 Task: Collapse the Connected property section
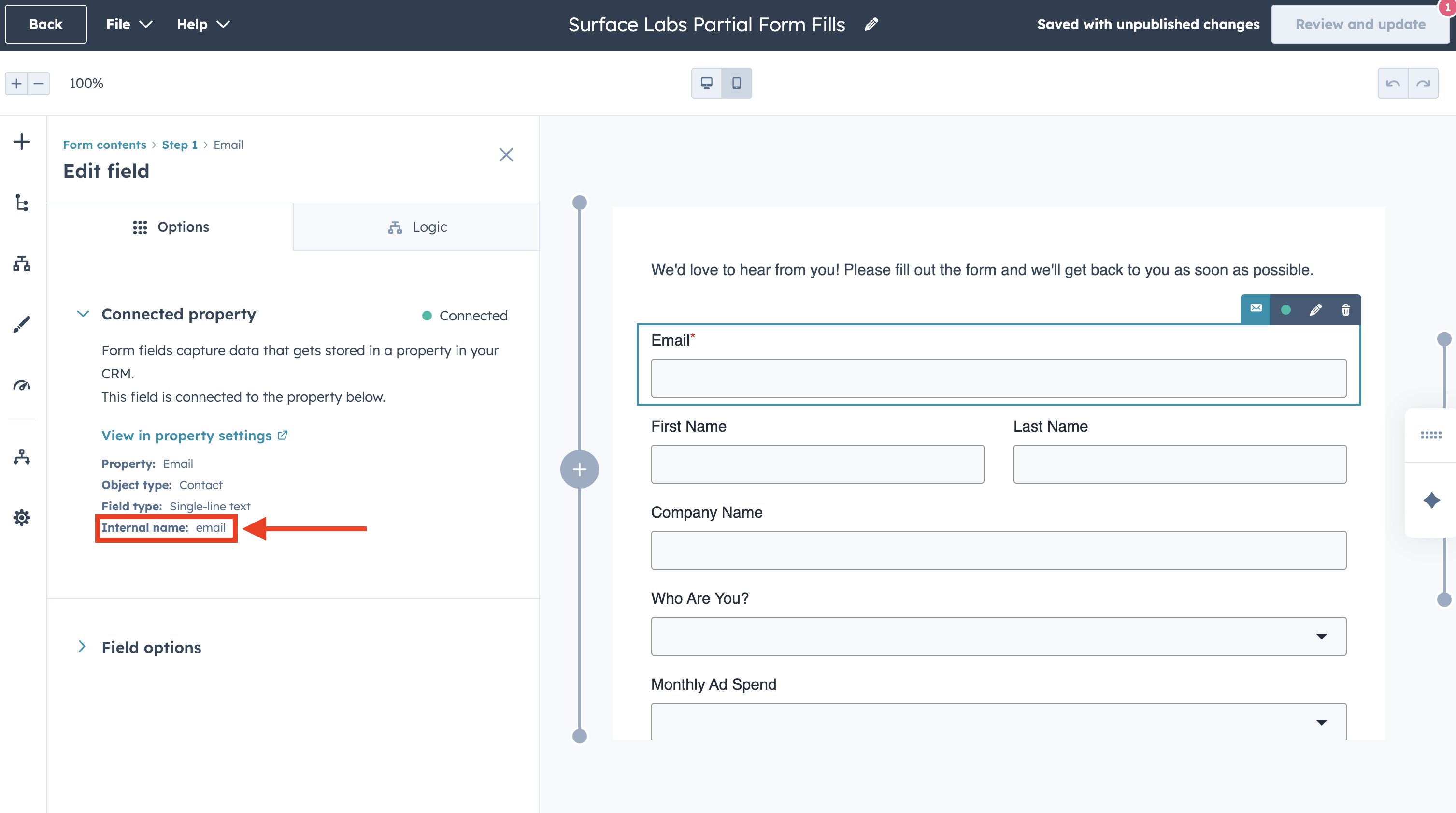coord(83,314)
